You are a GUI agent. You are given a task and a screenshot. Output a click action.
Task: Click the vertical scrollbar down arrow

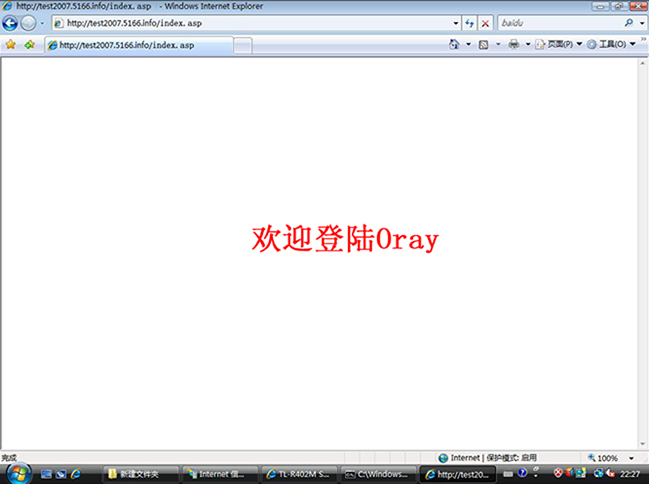click(642, 444)
